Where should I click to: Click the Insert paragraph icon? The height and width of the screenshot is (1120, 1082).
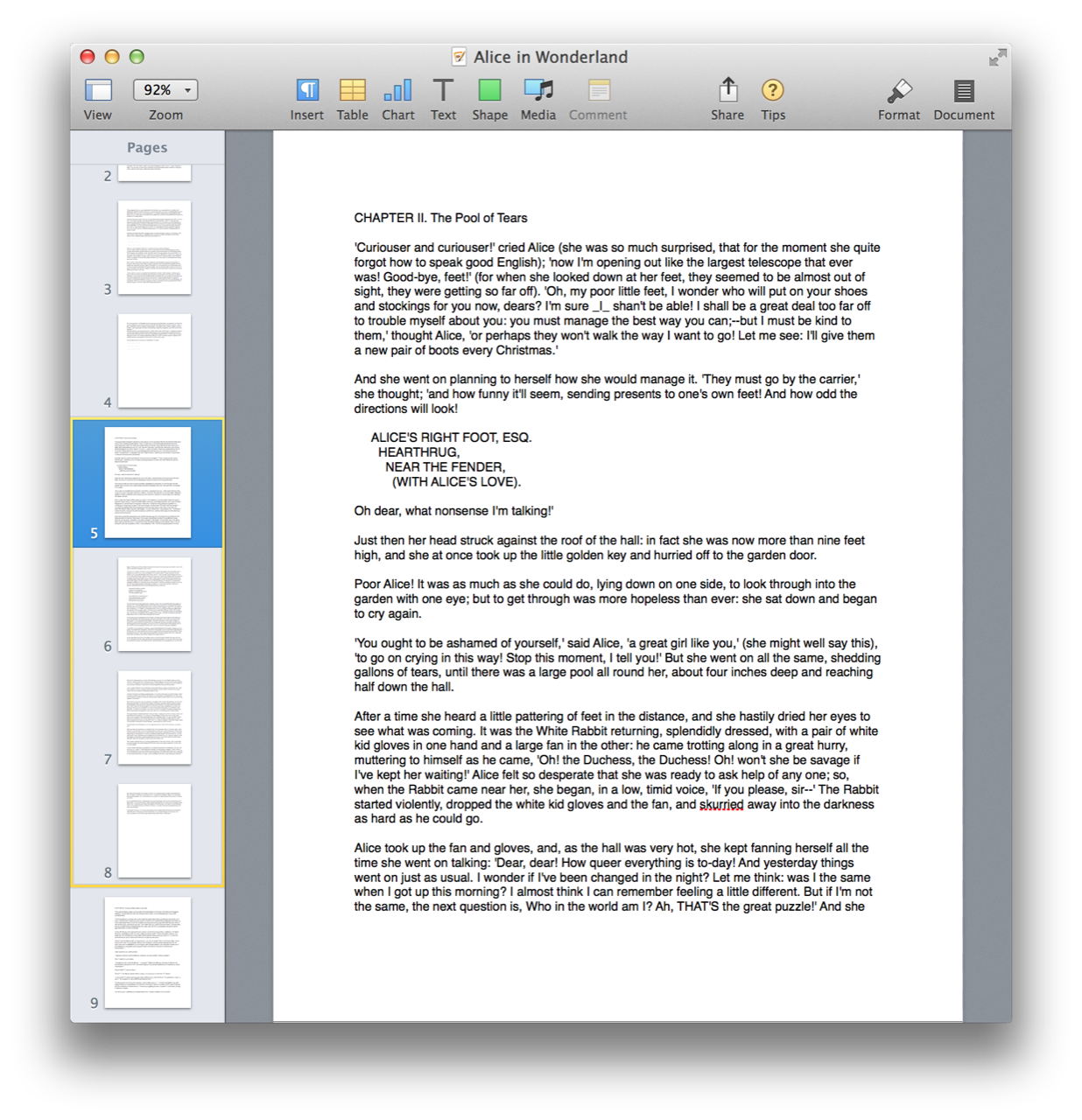[x=307, y=90]
